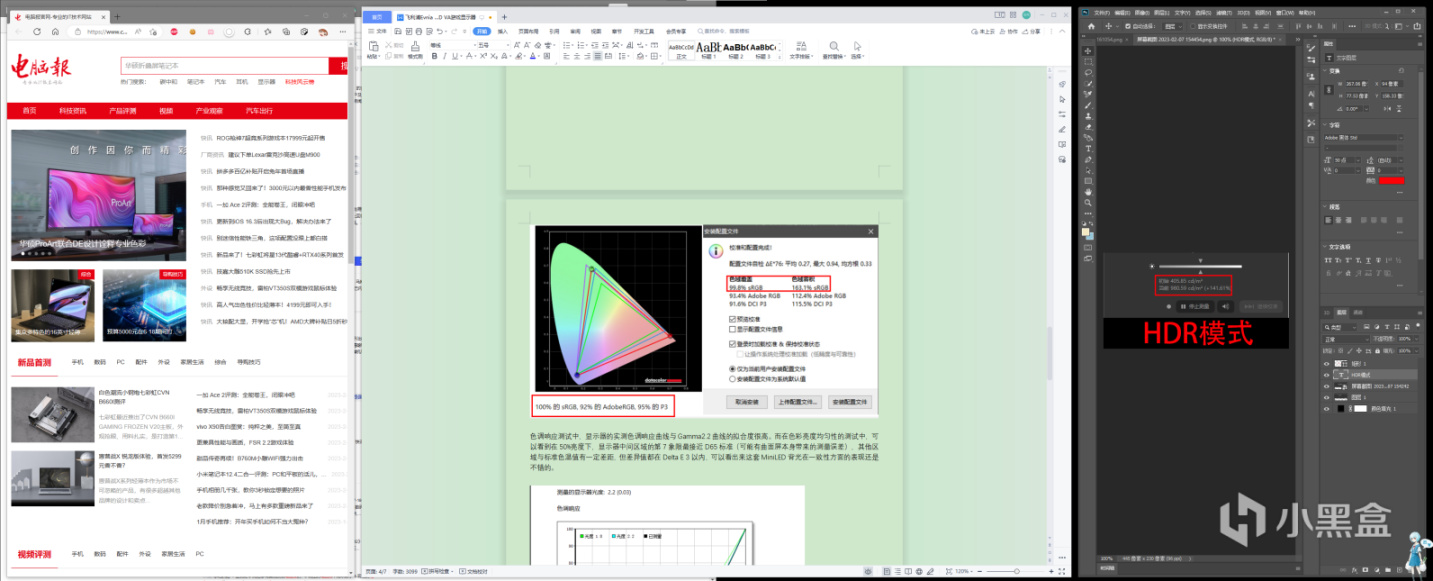Viewport: 1433px width, 581px height.
Task: Click the WPS save icon in quick toolbar
Action: coord(398,31)
